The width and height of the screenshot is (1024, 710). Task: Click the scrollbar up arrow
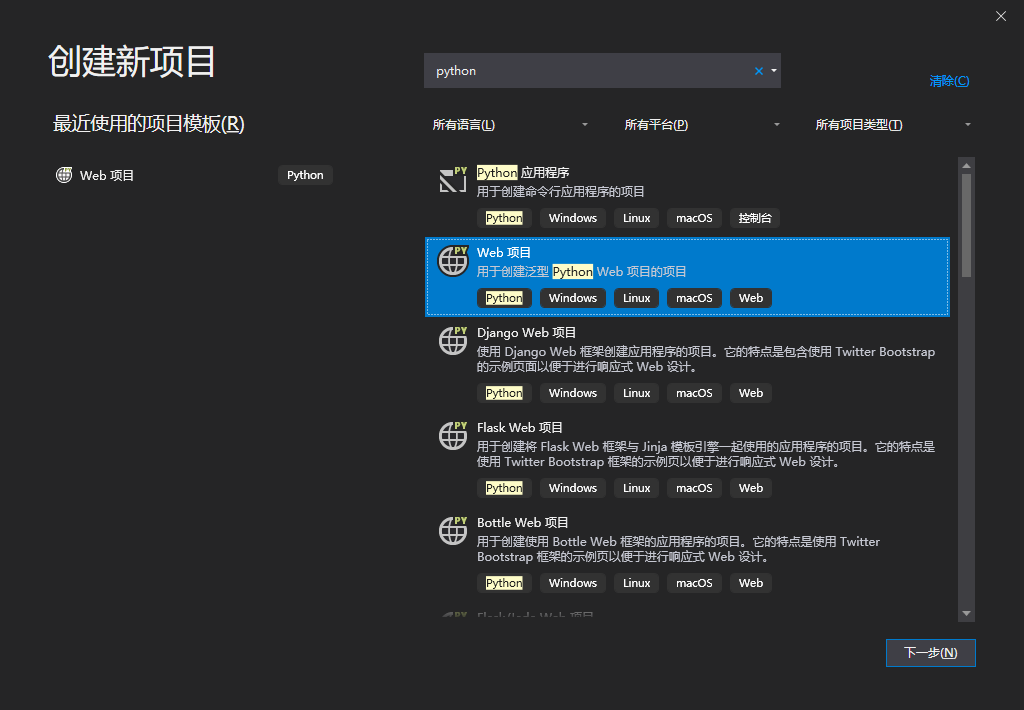click(966, 166)
